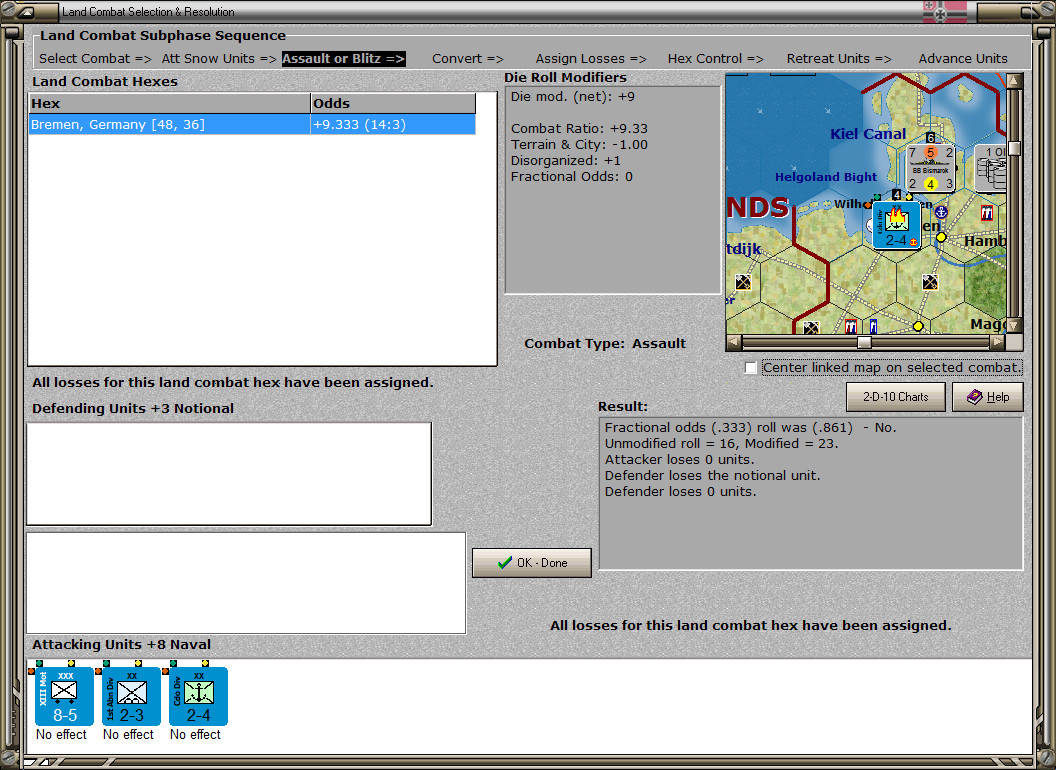1056x770 pixels.
Task: Click the BB Bismarck naval counter on the map
Action: tap(930, 168)
